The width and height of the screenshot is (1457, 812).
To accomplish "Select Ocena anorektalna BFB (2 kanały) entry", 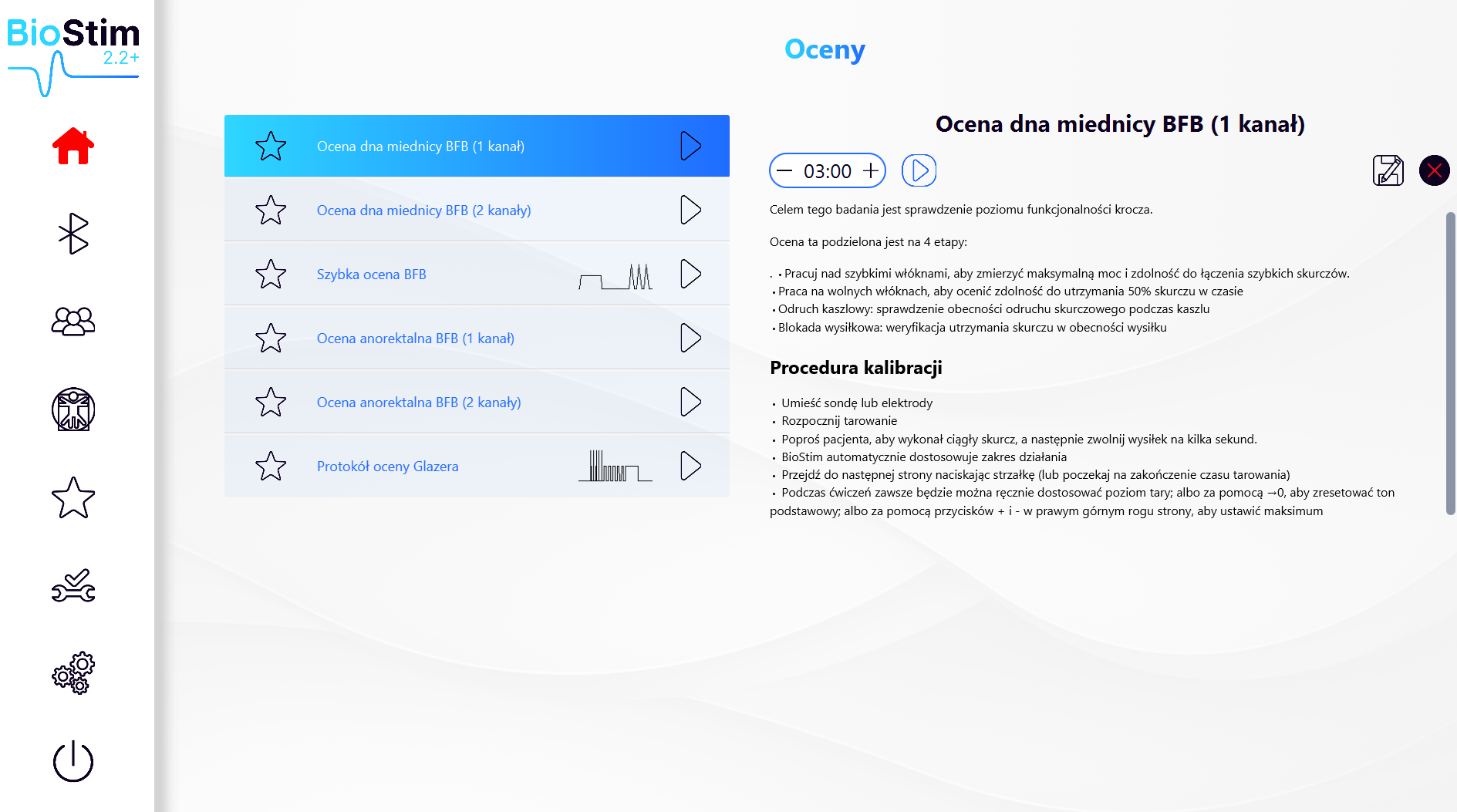I will coord(477,402).
